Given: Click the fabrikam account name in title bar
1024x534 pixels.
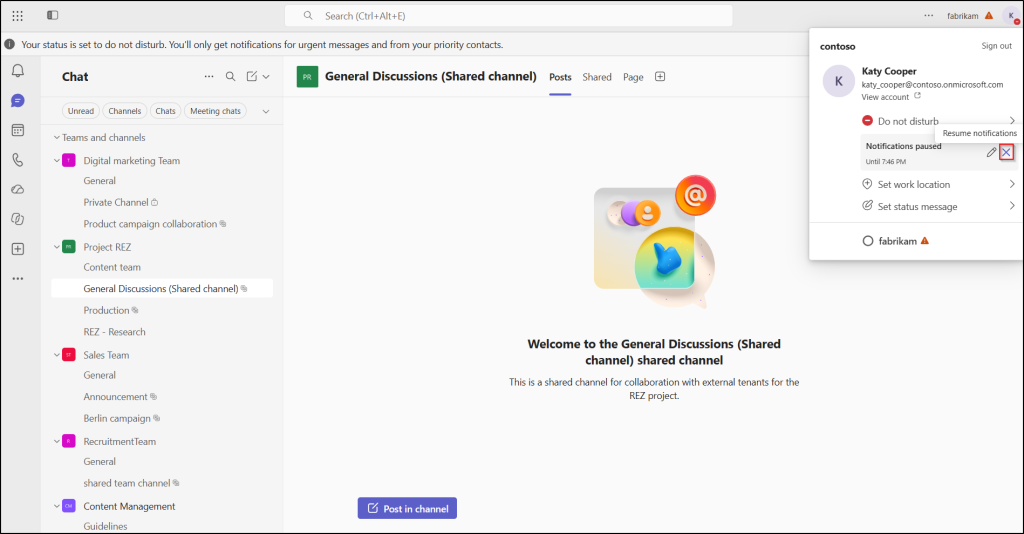Looking at the screenshot, I should click(x=963, y=16).
